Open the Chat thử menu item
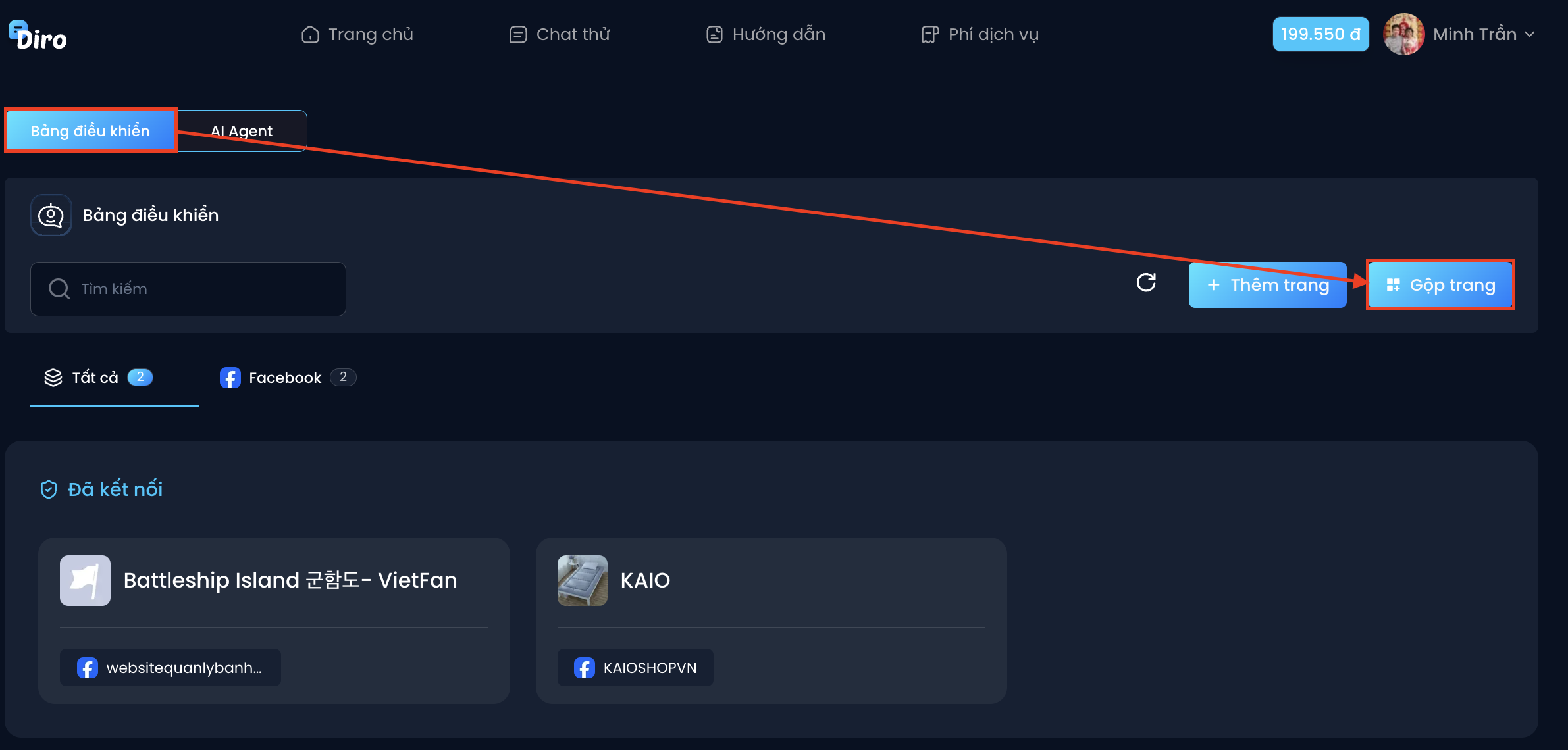1568x750 pixels. (560, 34)
